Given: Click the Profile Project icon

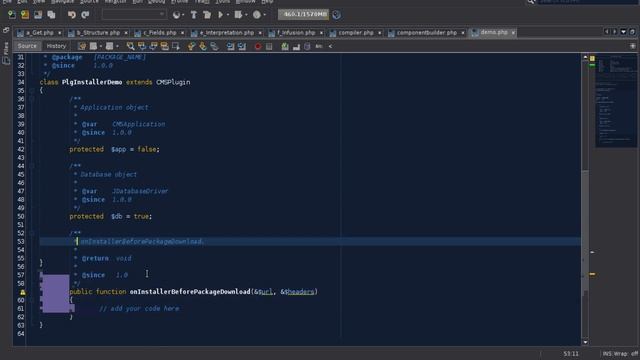Looking at the screenshot, I should pyautogui.click(x=257, y=15).
